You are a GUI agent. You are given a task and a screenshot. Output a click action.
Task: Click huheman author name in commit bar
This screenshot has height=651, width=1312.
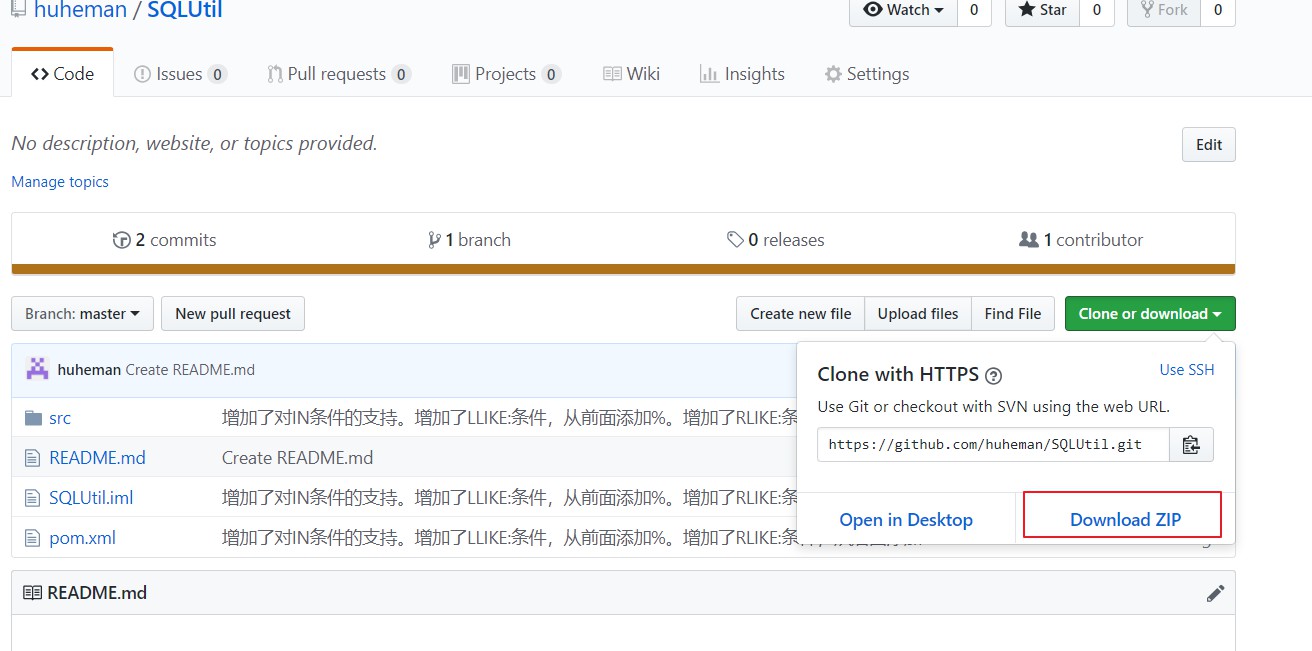(89, 370)
